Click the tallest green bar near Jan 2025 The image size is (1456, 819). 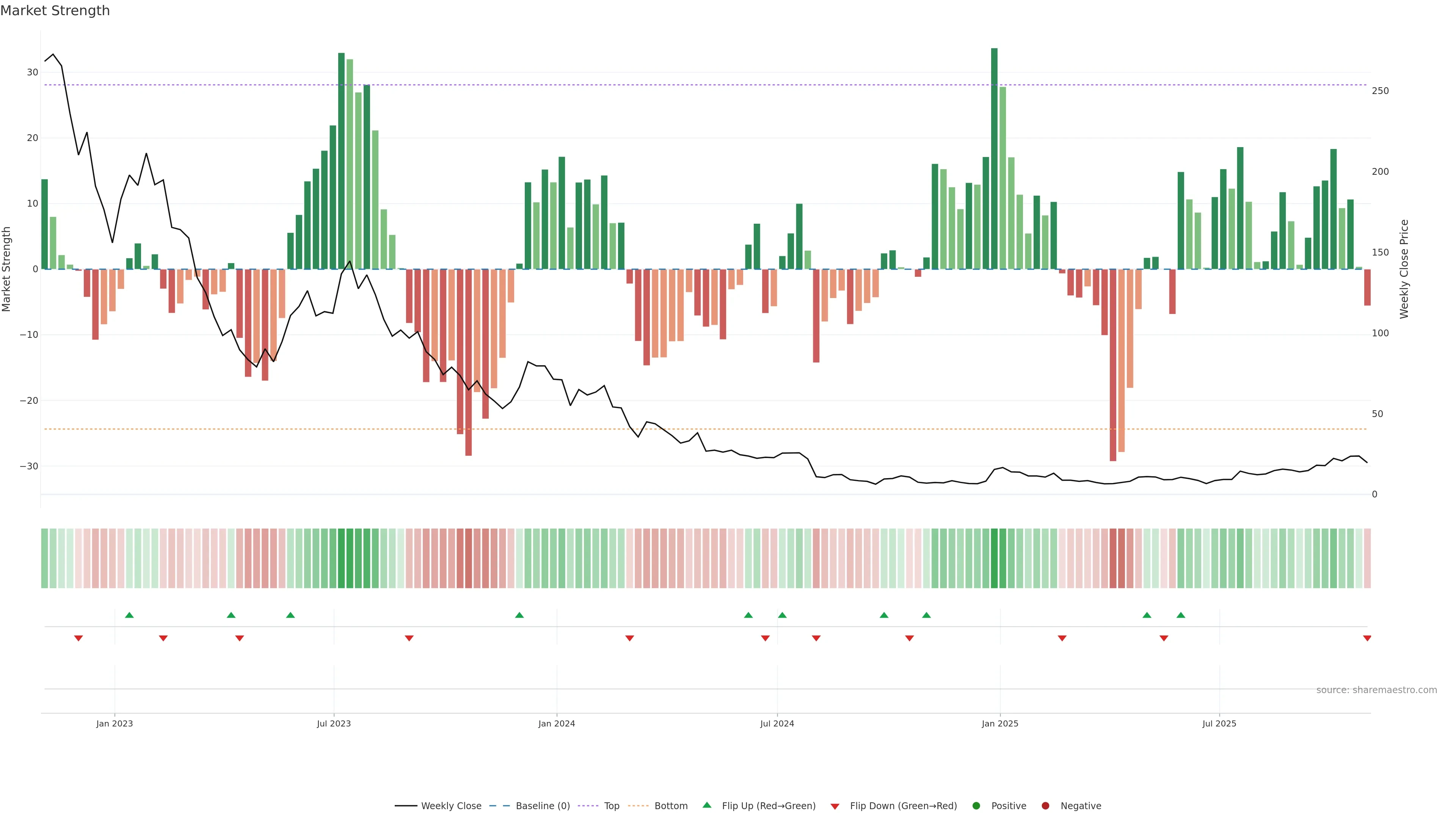pyautogui.click(x=994, y=158)
